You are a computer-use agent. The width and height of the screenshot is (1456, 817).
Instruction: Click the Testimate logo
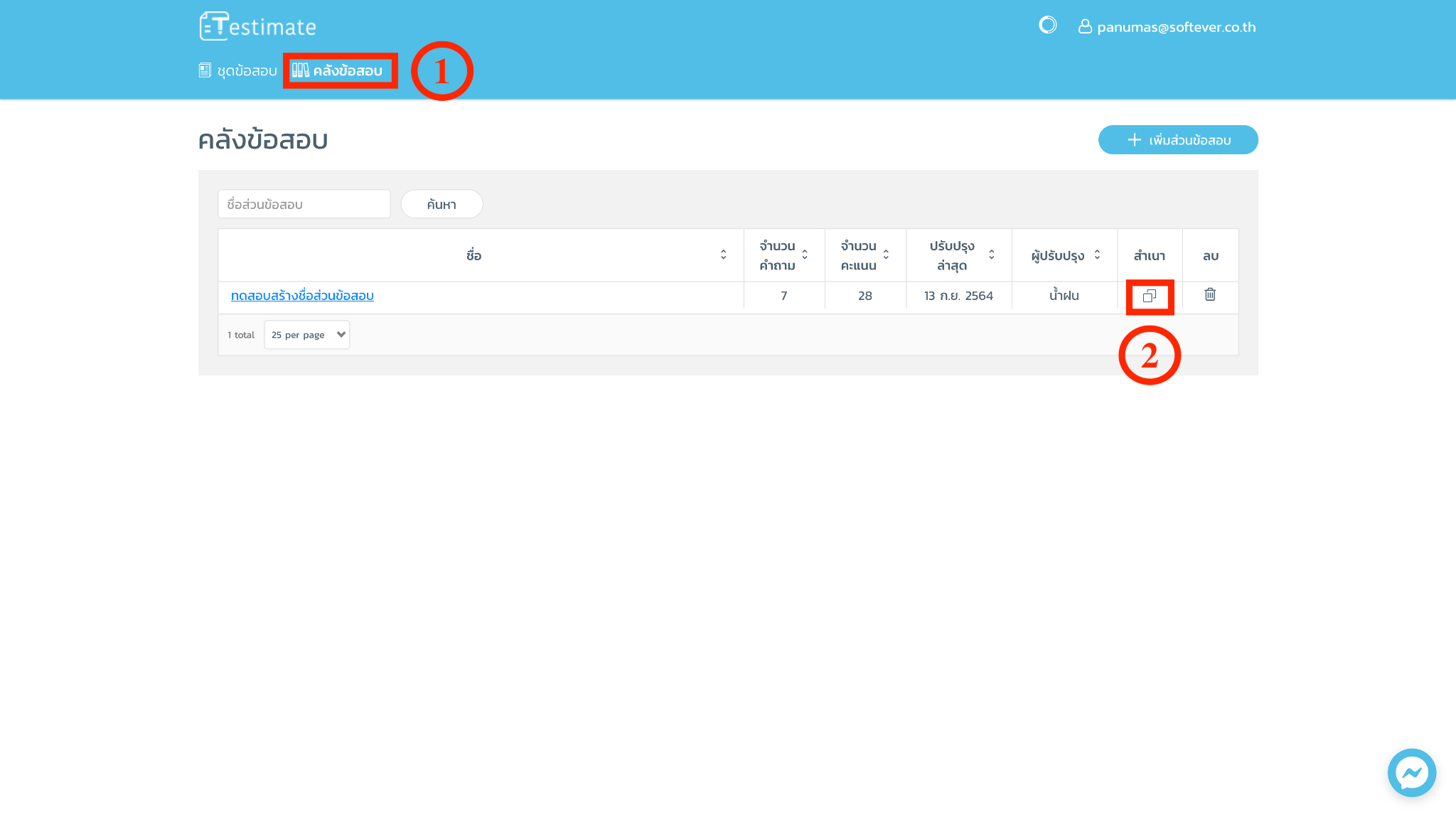(257, 26)
